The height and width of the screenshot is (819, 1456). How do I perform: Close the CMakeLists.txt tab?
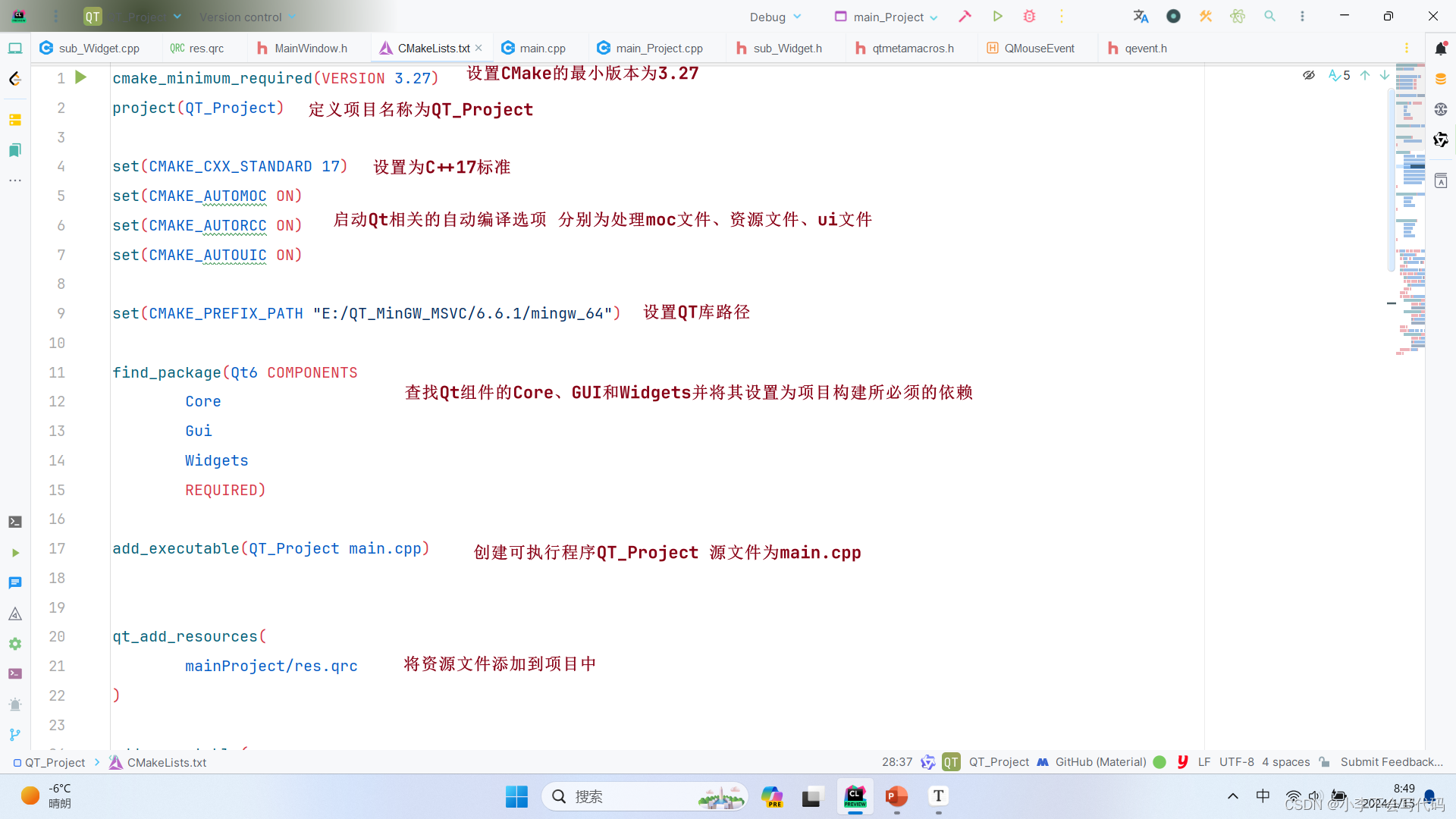coord(479,48)
